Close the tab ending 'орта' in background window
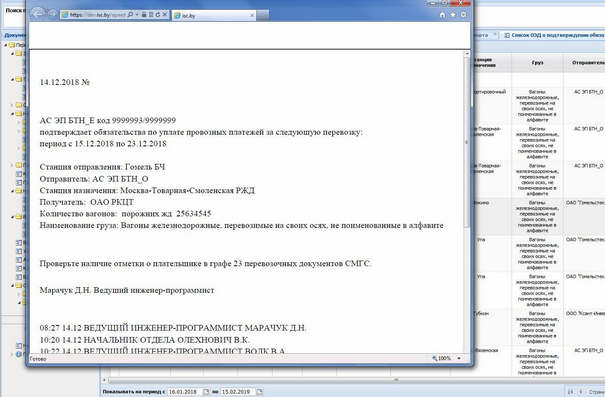This screenshot has height=397, width=605. click(x=495, y=35)
